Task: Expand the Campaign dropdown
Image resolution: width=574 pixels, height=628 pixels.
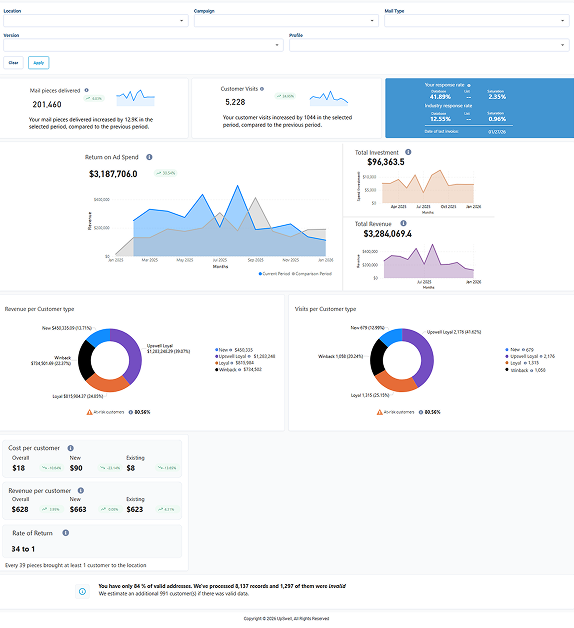Action: click(286, 21)
